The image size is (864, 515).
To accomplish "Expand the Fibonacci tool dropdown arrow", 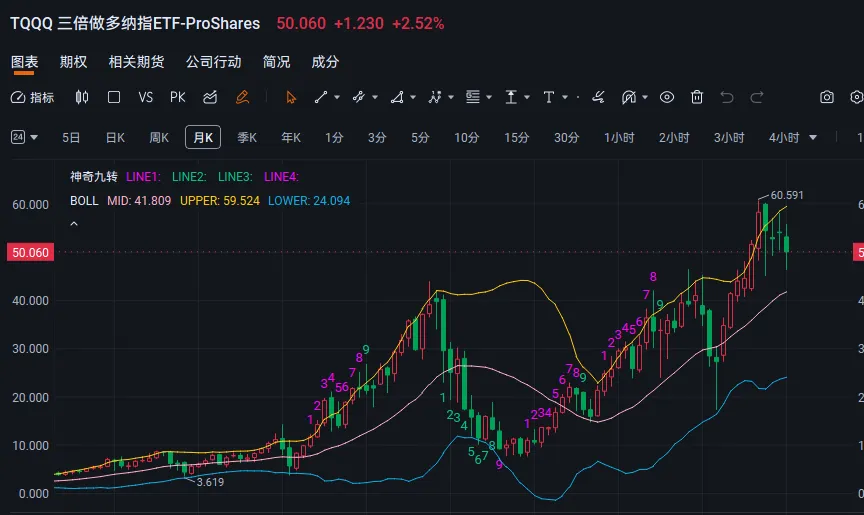I will (489, 97).
